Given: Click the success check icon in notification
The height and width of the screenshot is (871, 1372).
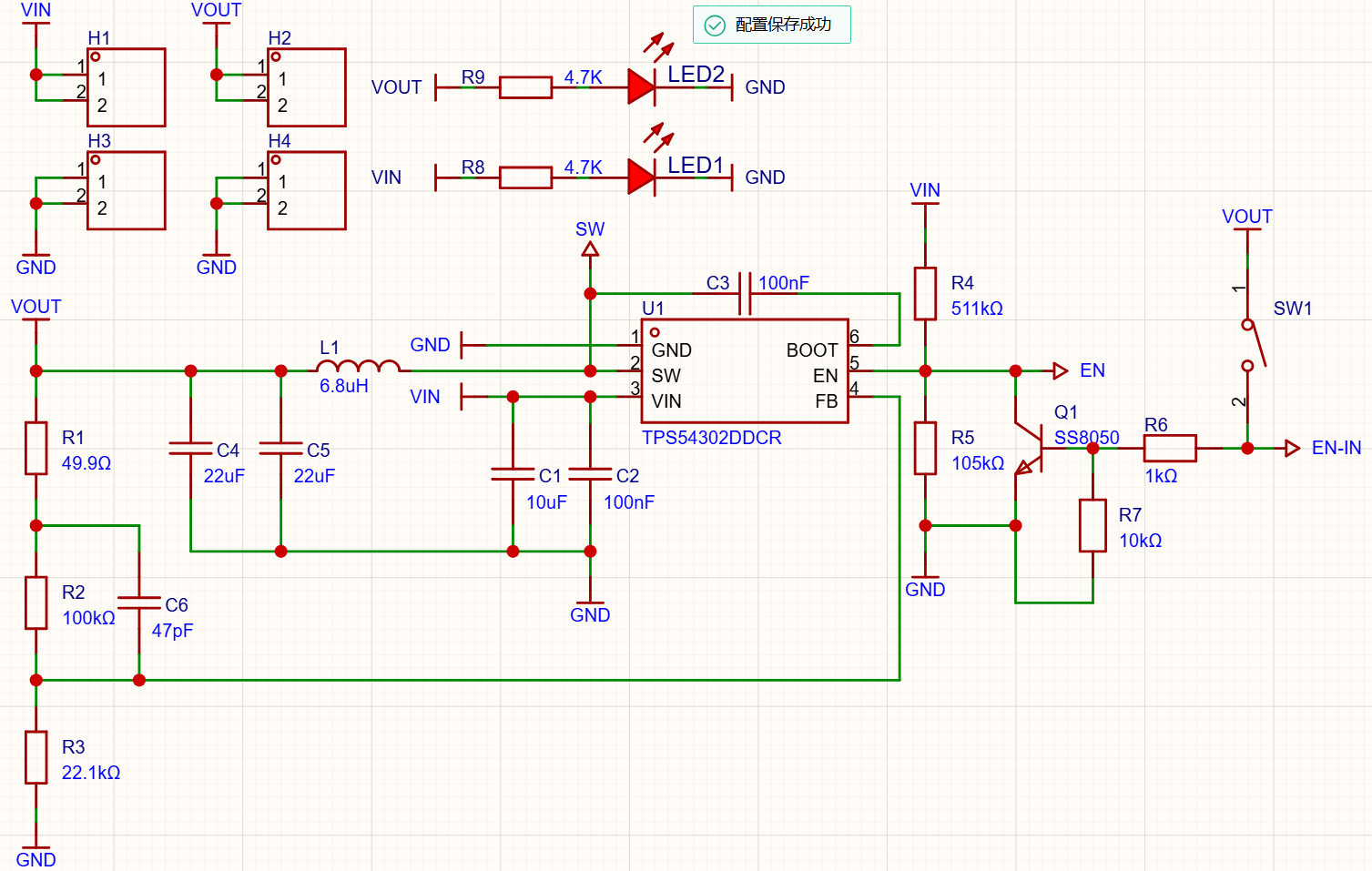Looking at the screenshot, I should (x=716, y=25).
